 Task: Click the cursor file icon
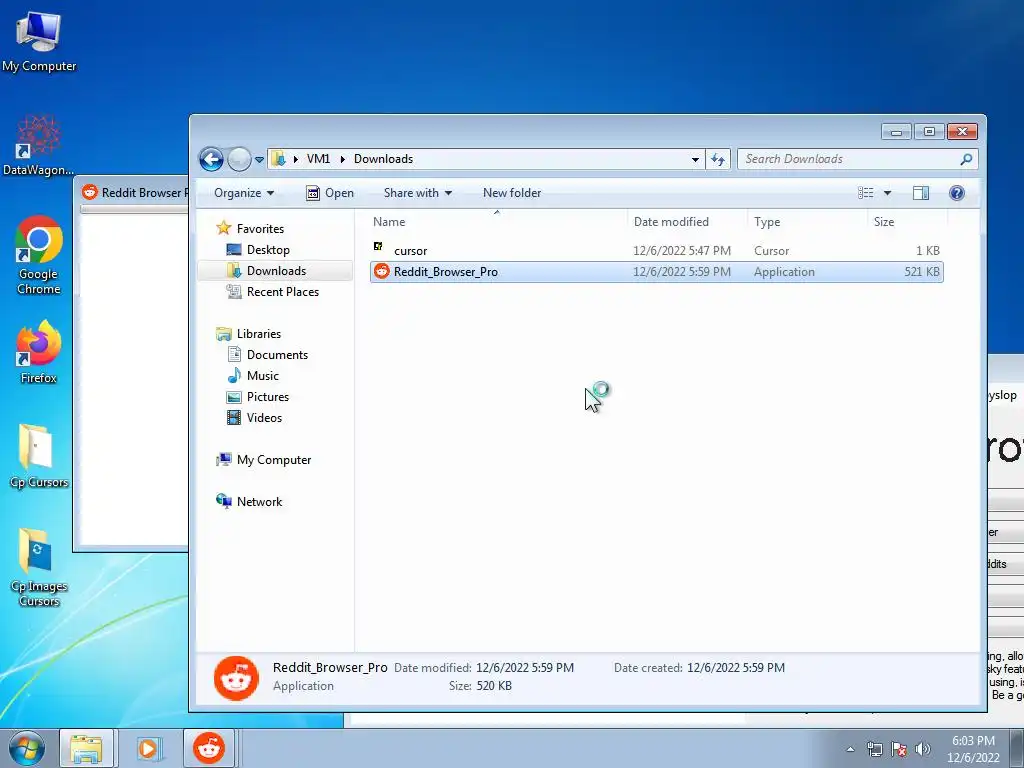point(378,246)
